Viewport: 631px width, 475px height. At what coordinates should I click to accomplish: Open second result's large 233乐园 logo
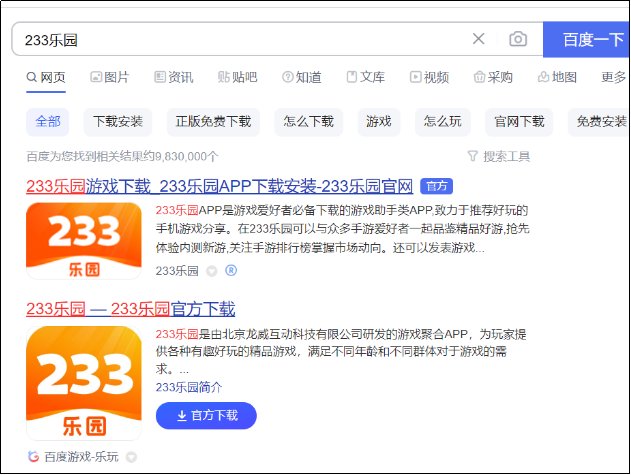(x=84, y=383)
